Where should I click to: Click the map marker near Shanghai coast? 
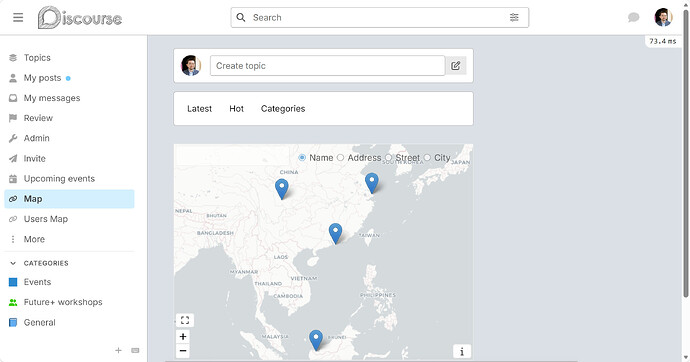tap(372, 183)
